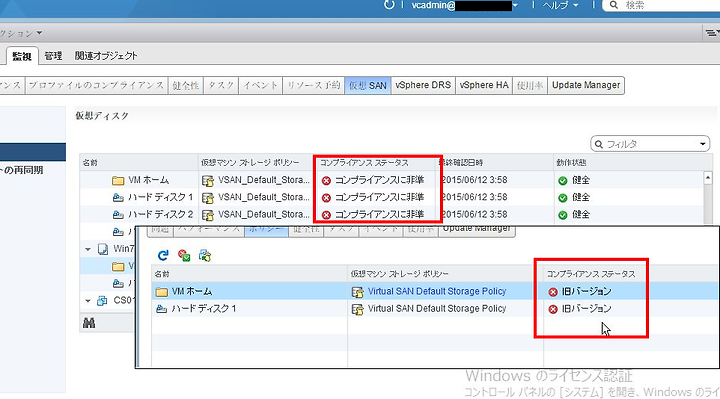This screenshot has width=720, height=399.
Task: Click the check compliance icon in overlay toolbar
Action: 184,255
